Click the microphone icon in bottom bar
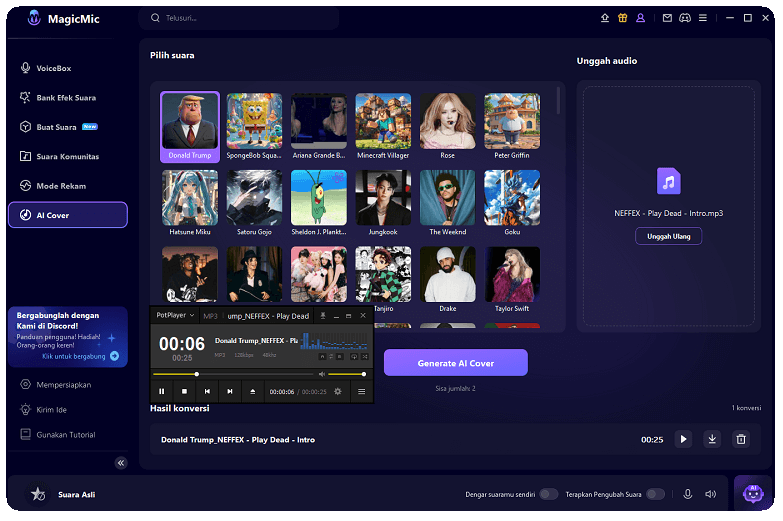783x521 pixels. [x=688, y=494]
